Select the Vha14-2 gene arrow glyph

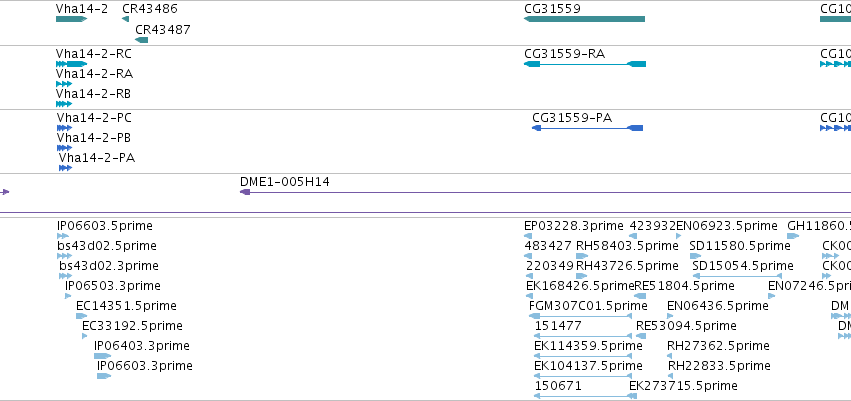[71, 19]
